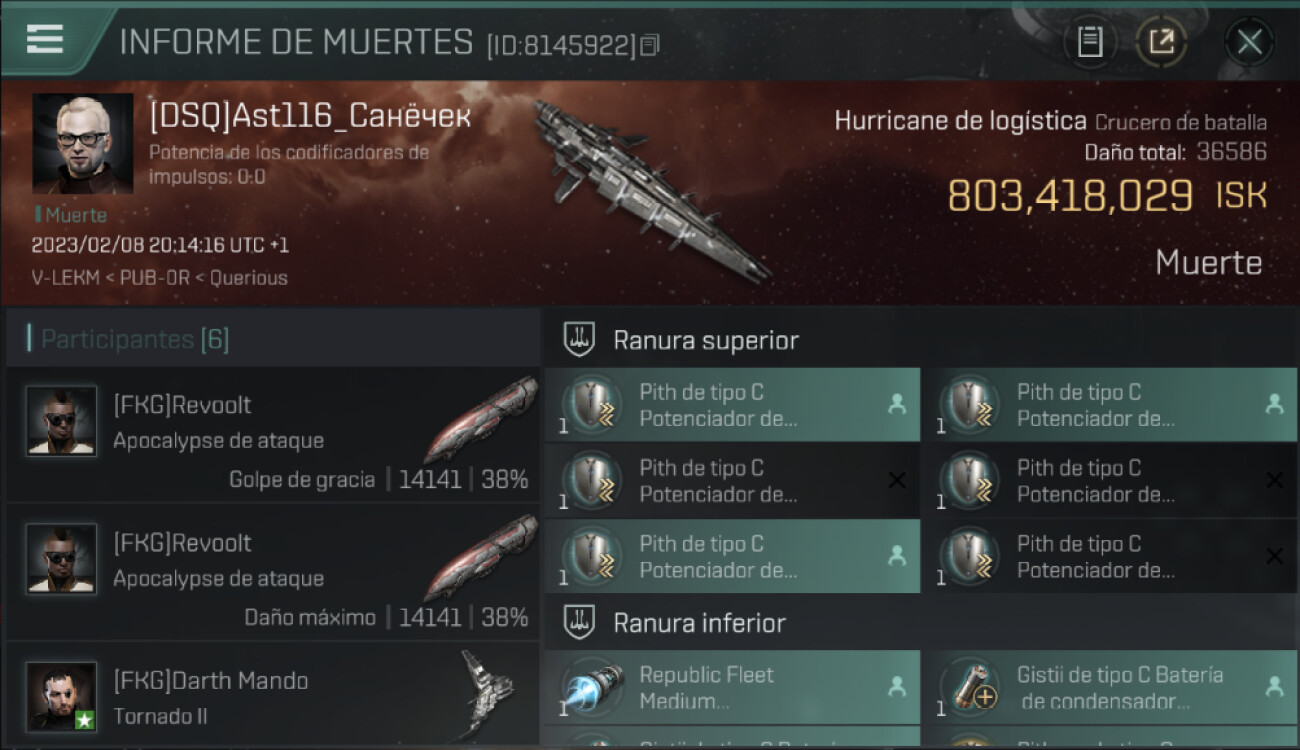Open the clipboard report icon
Image resolution: width=1300 pixels, height=750 pixels.
1090,42
